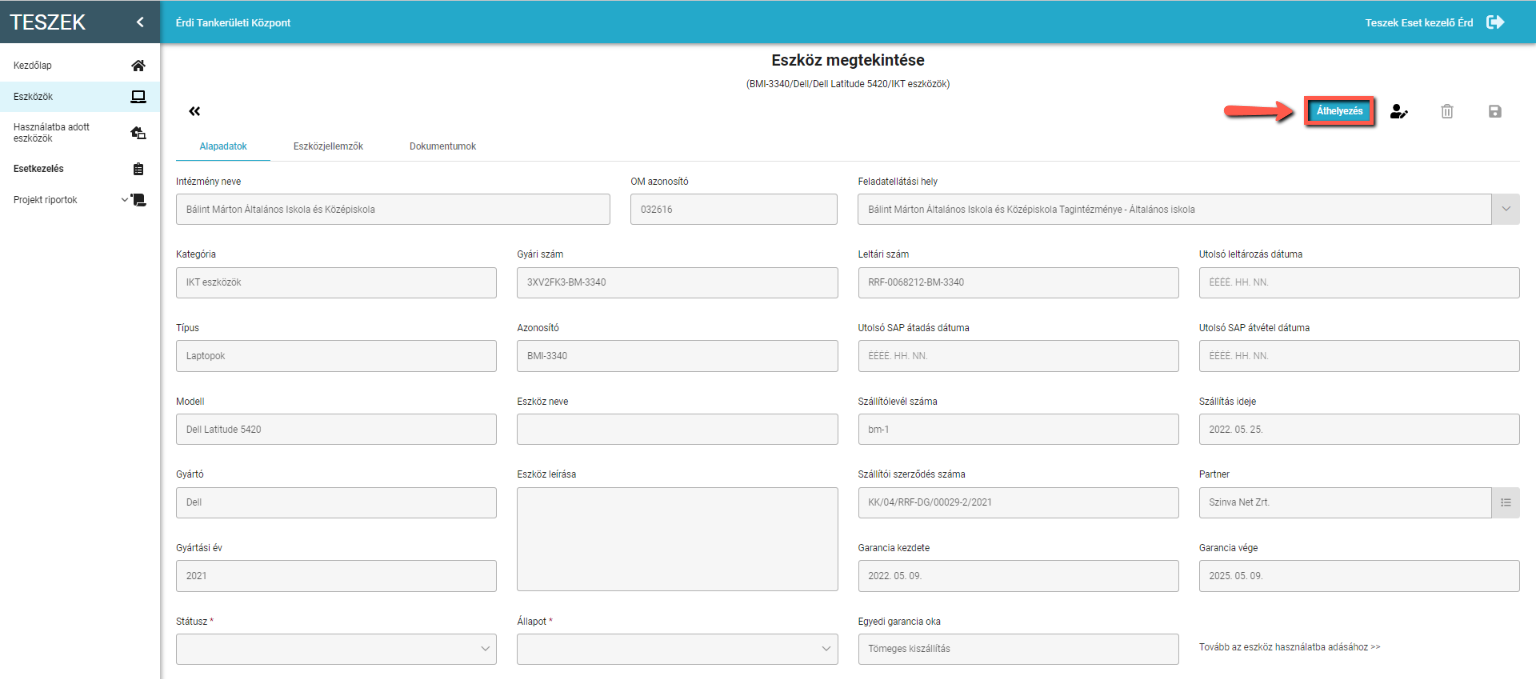Click the Garancia kezdete field
This screenshot has height=679, width=1536.
[1018, 576]
